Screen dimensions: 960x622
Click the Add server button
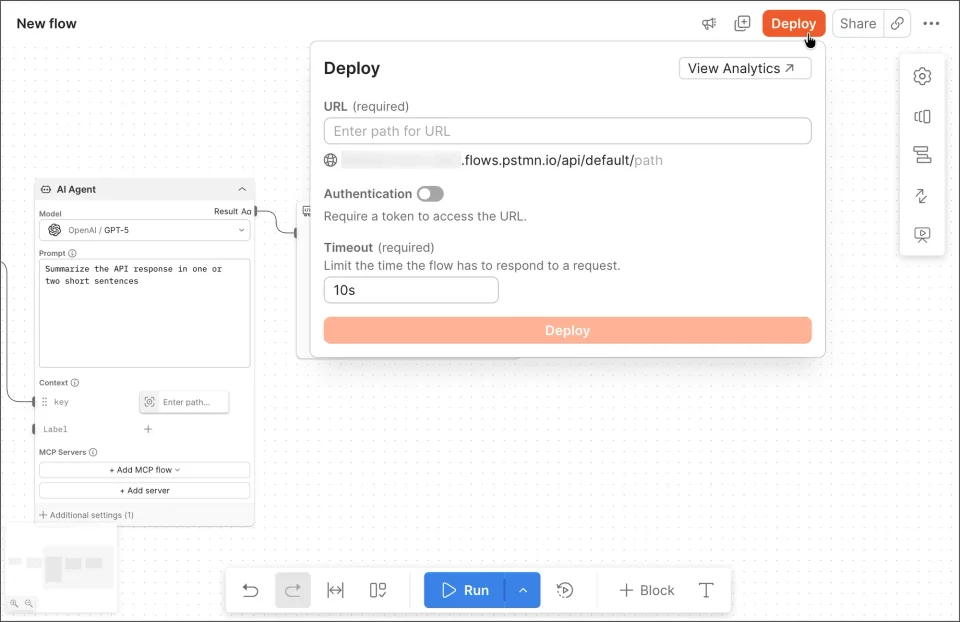144,491
